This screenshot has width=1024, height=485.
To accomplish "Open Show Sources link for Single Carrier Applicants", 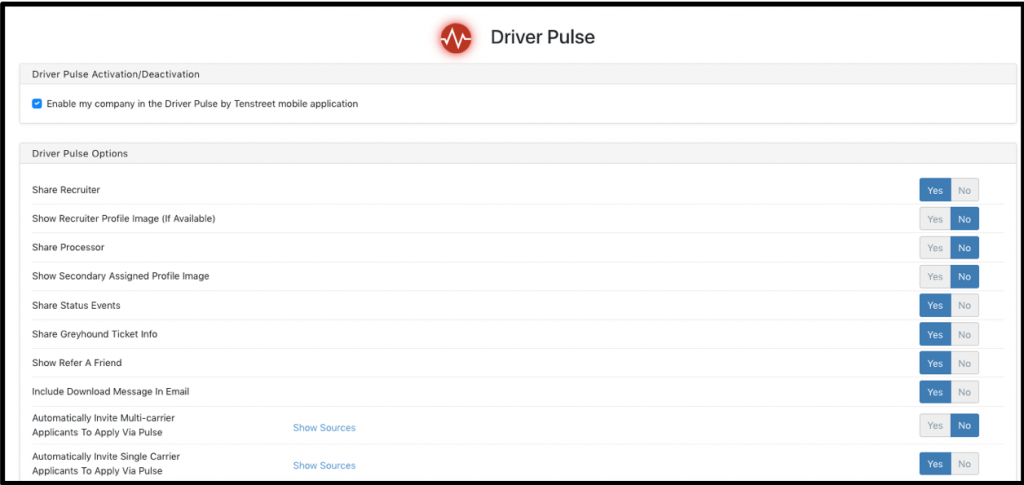I will [324, 466].
